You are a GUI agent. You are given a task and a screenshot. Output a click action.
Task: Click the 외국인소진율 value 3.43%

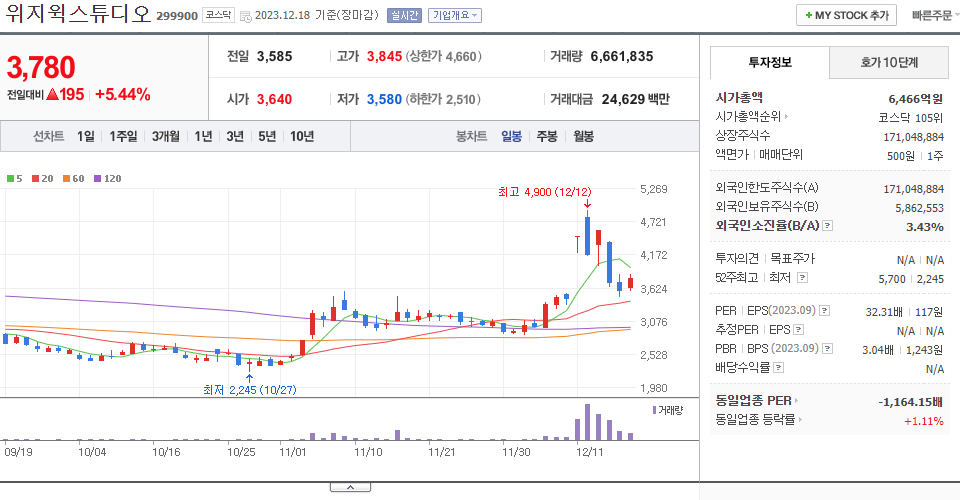[x=924, y=226]
